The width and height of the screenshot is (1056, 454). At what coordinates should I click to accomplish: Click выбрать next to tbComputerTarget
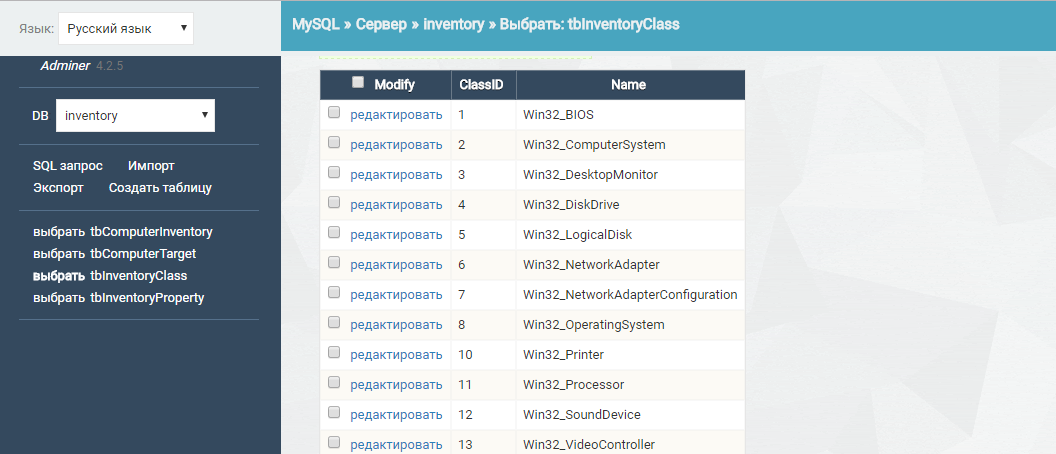pos(59,254)
